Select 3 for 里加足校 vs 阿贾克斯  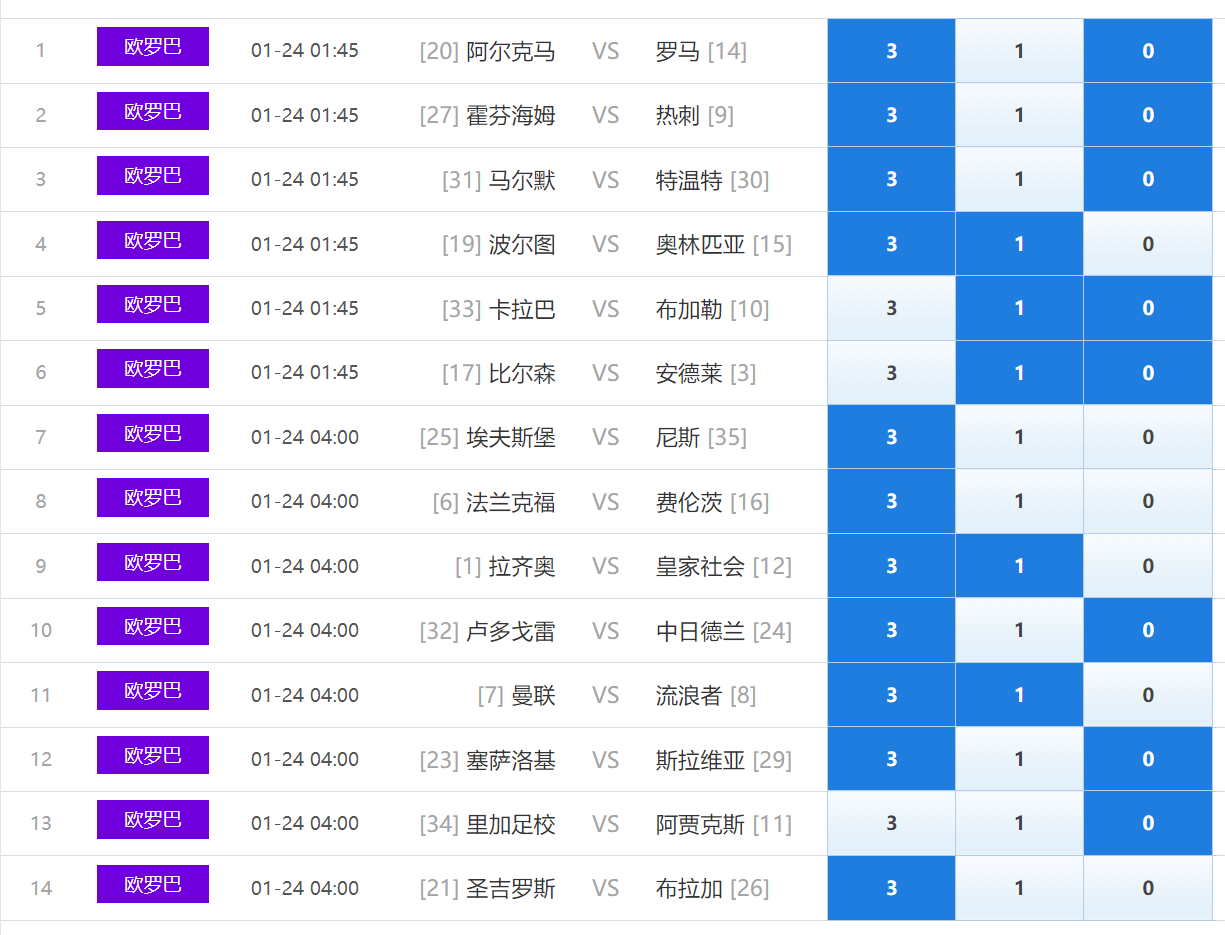[x=891, y=823]
